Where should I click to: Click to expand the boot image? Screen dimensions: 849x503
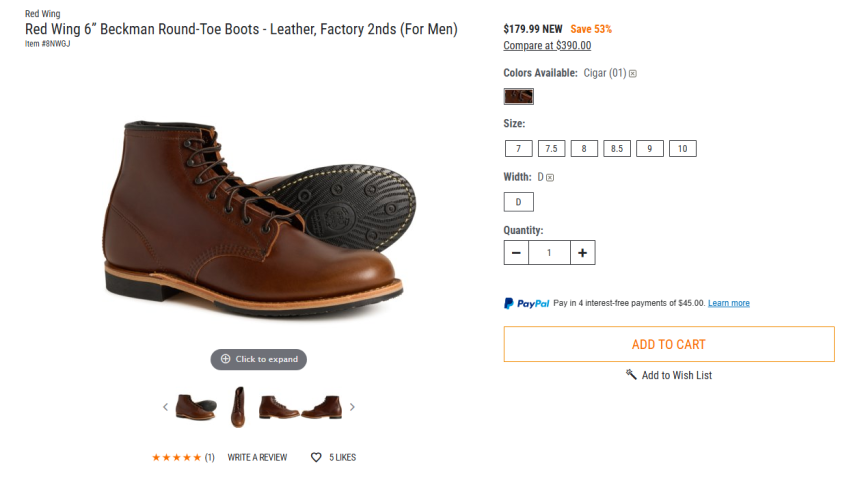click(x=259, y=359)
